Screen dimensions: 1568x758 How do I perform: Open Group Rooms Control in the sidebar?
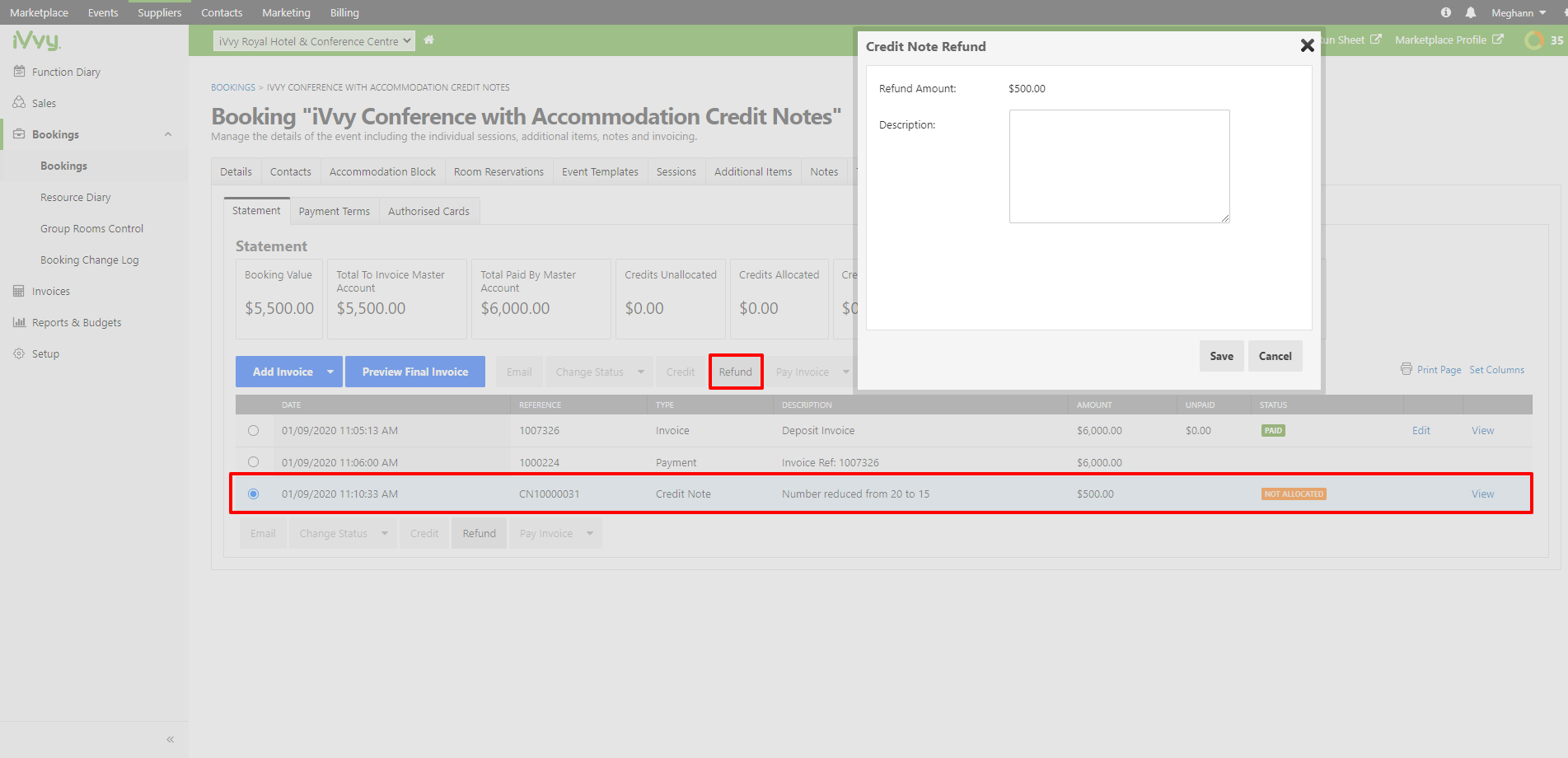pos(91,228)
